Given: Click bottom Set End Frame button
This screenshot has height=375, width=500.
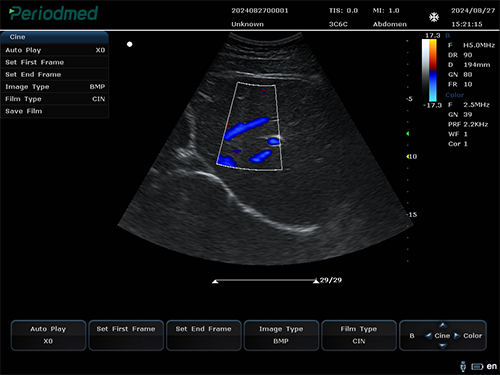Looking at the screenshot, I should (204, 335).
